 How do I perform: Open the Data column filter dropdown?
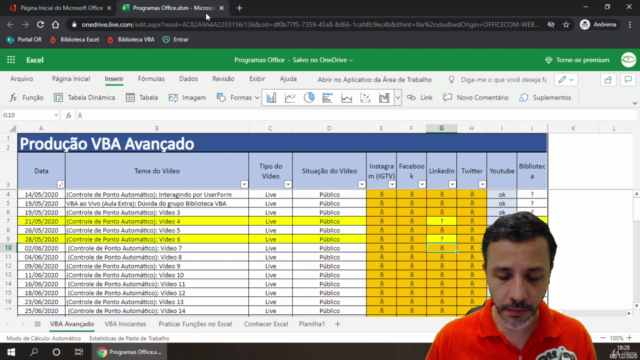tap(60, 184)
